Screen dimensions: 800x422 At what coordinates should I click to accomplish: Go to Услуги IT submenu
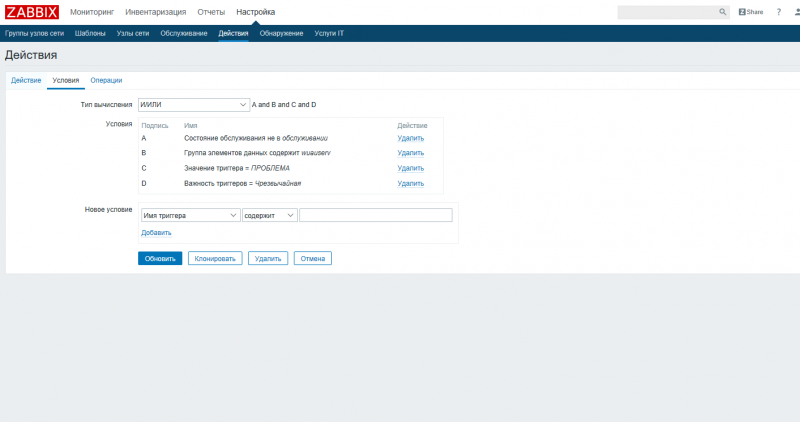pos(329,33)
